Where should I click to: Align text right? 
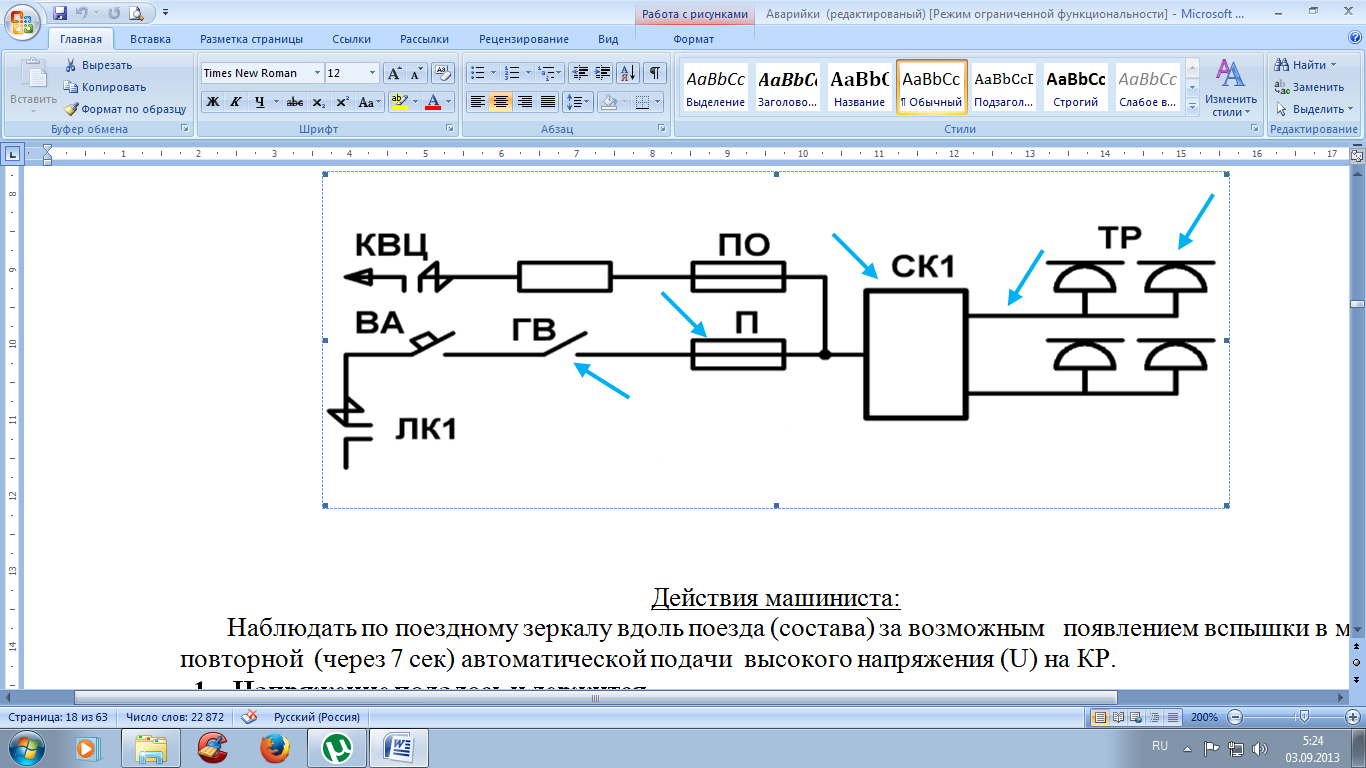(x=524, y=102)
